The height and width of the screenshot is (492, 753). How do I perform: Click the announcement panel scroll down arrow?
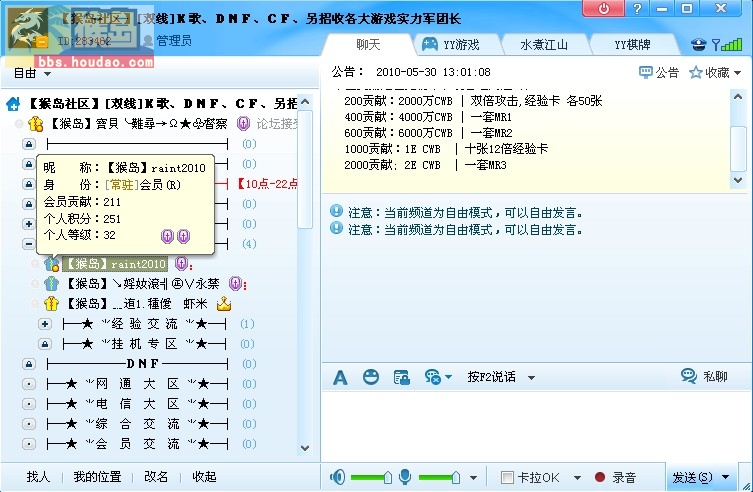(738, 180)
